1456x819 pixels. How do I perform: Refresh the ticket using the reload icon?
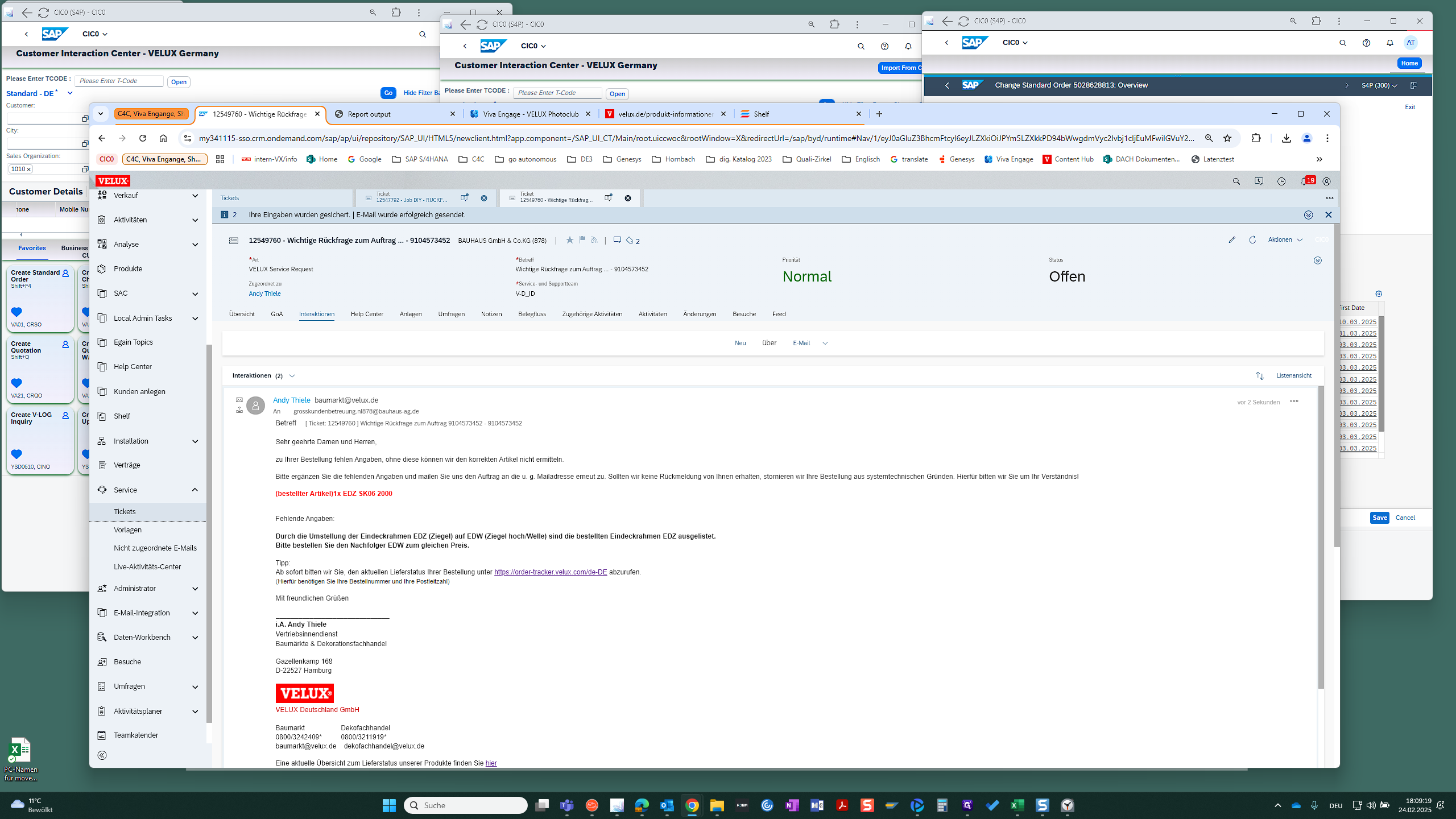click(1252, 240)
